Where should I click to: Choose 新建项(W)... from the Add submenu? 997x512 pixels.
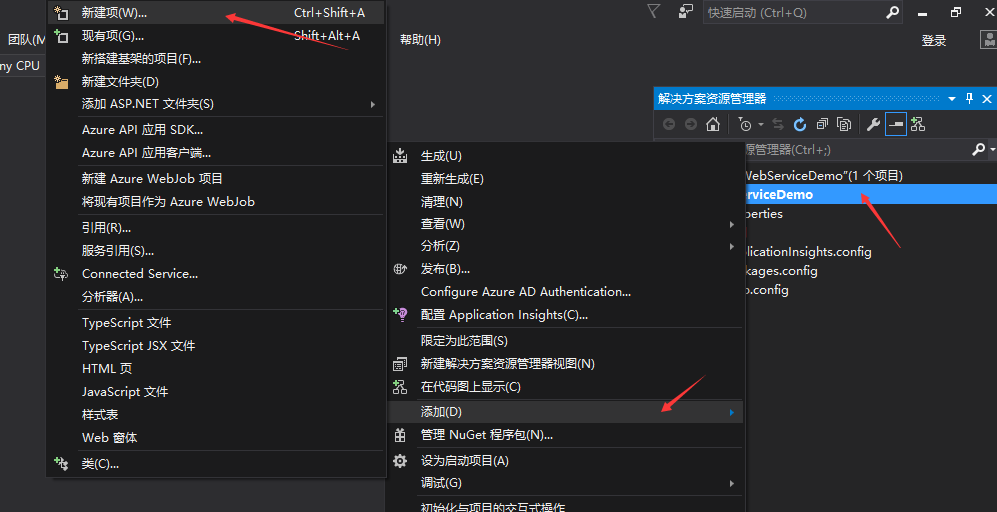click(x=216, y=13)
